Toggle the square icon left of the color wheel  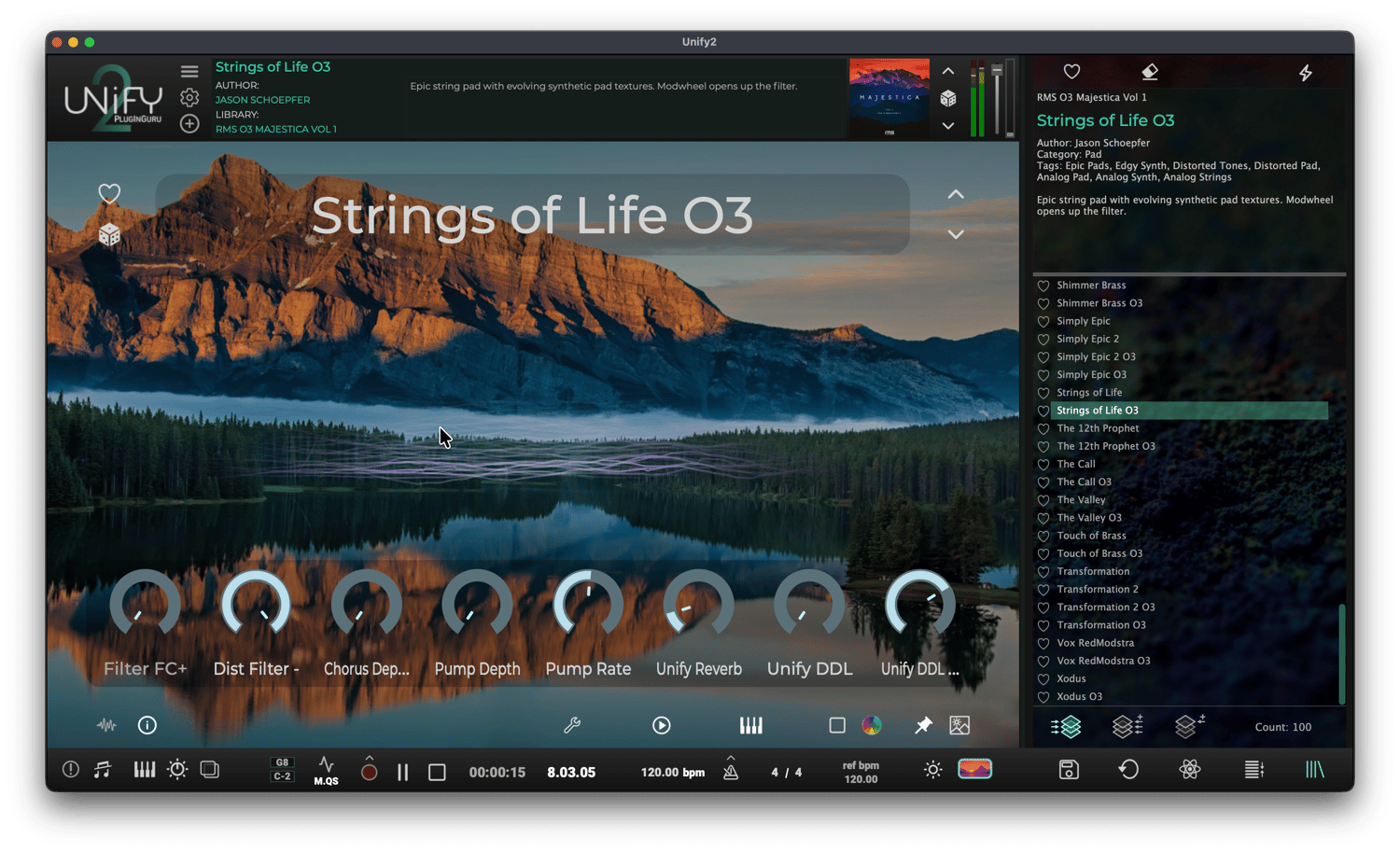(837, 725)
